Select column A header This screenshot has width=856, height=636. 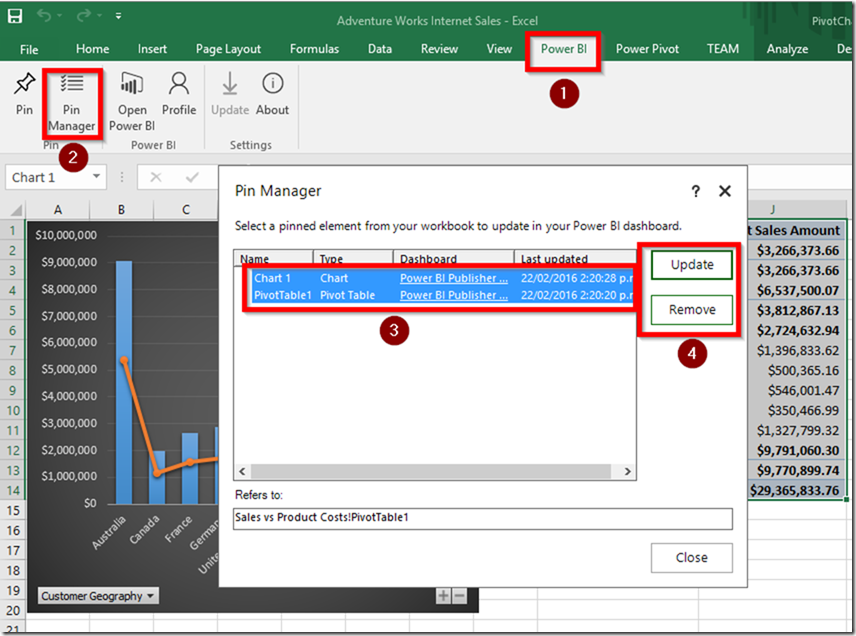[x=58, y=210]
